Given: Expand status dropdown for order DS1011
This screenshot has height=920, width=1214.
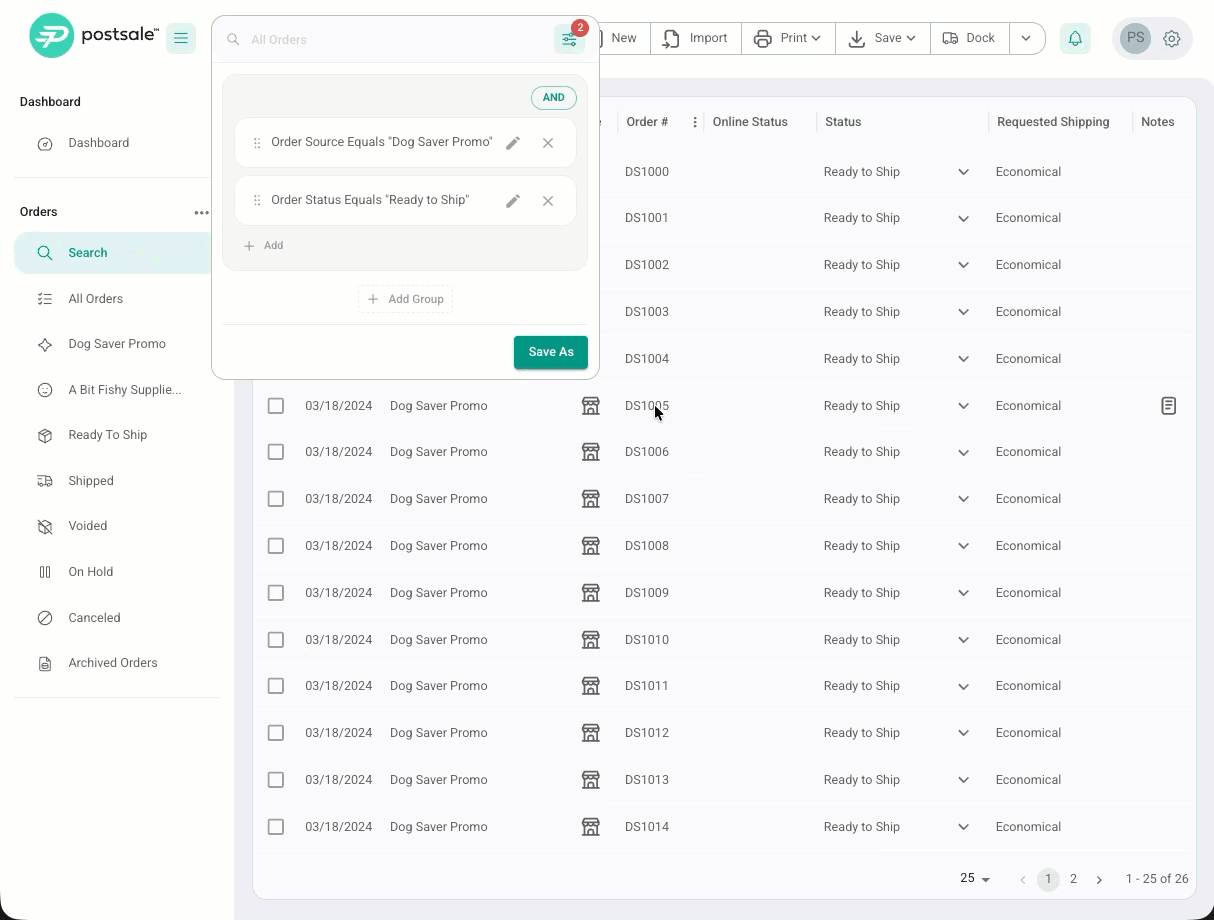Looking at the screenshot, I should tap(964, 686).
